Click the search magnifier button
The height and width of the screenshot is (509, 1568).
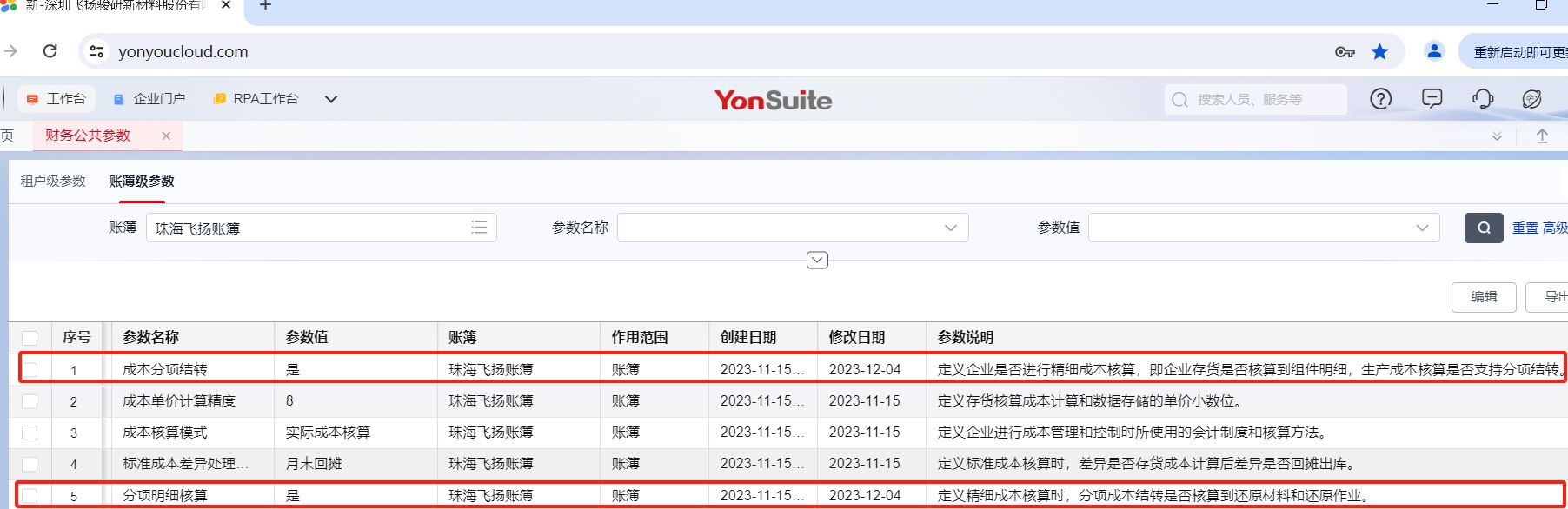tap(1484, 228)
